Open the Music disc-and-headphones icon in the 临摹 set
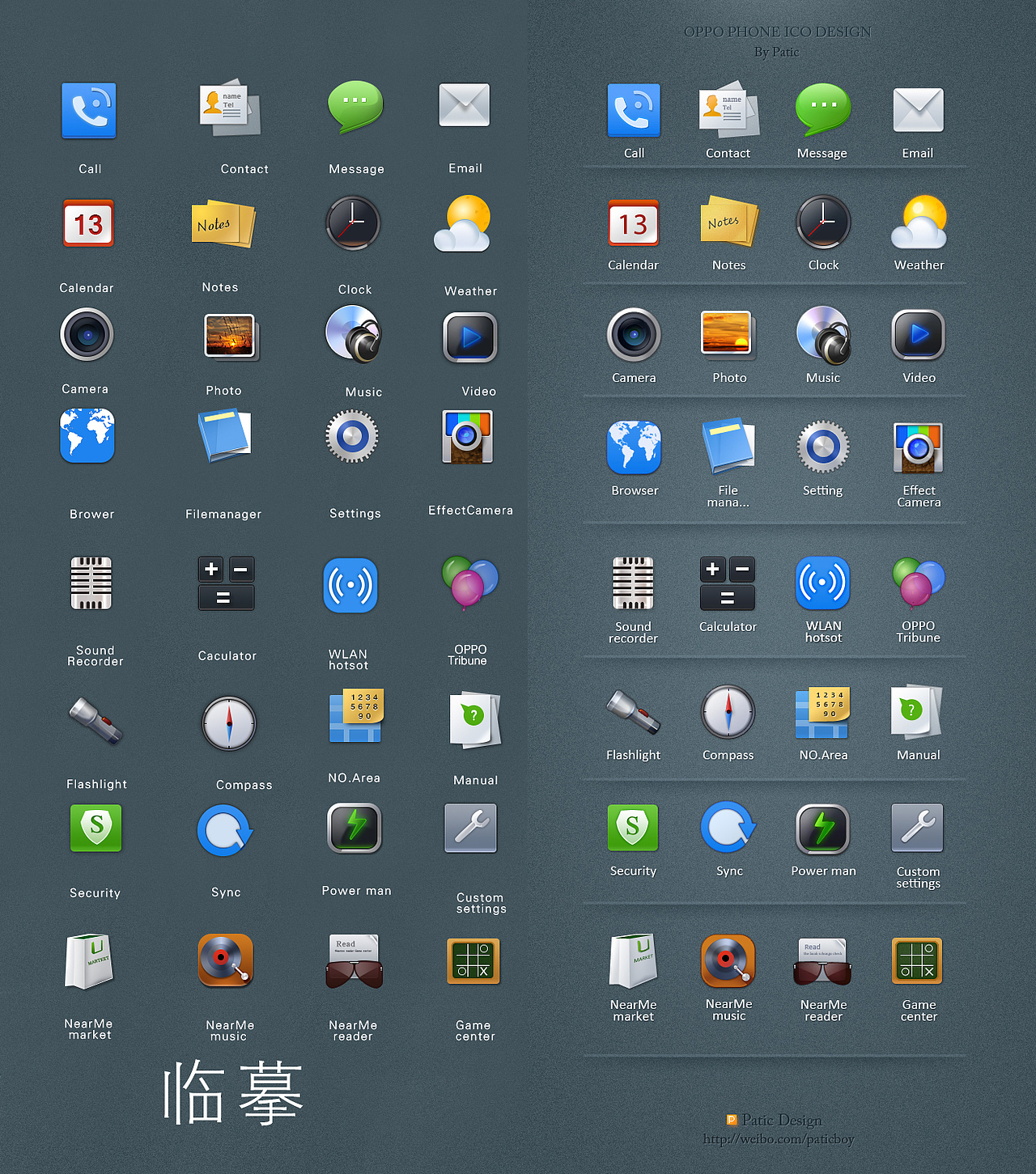Image resolution: width=1036 pixels, height=1174 pixels. tap(354, 333)
